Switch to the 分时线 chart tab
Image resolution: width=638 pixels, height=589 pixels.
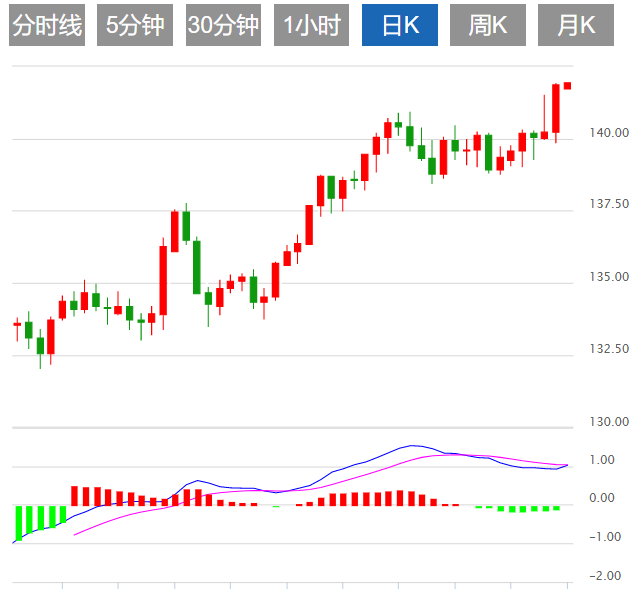click(47, 25)
